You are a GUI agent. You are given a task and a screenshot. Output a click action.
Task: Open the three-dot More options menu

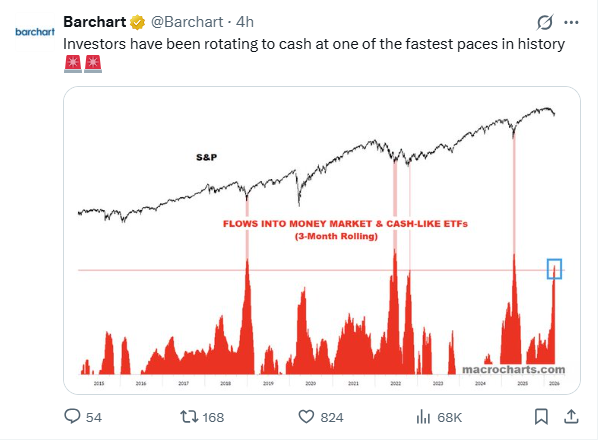(x=571, y=22)
